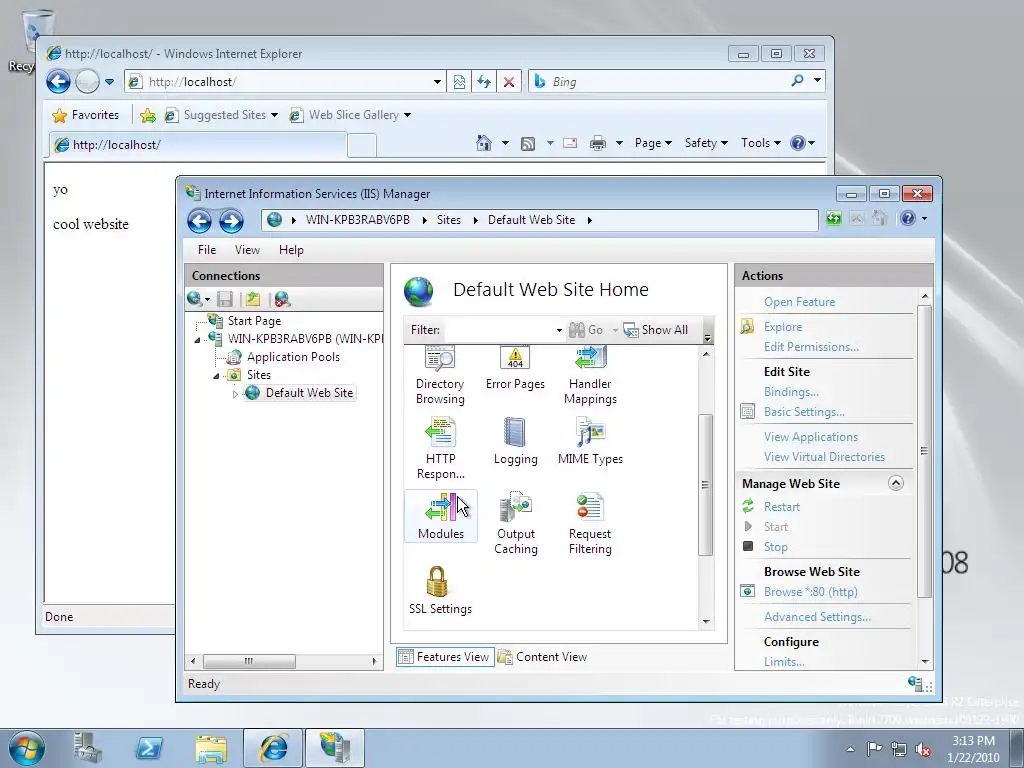Click Delete Connection icon in Connections toolbar
This screenshot has width=1024, height=768.
282,299
